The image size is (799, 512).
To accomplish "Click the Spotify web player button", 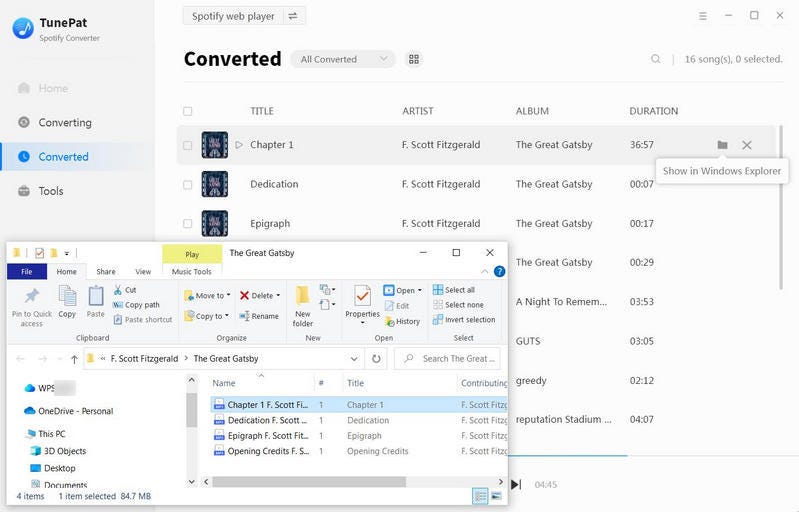I will (233, 16).
